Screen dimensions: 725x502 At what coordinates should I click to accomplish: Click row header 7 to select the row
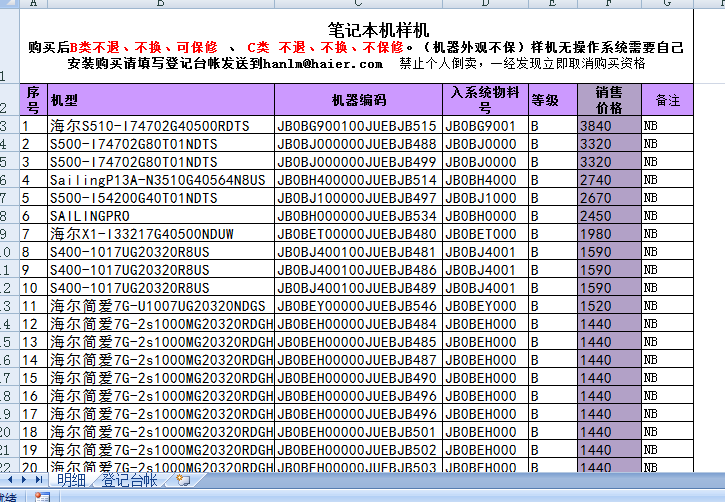click(9, 197)
